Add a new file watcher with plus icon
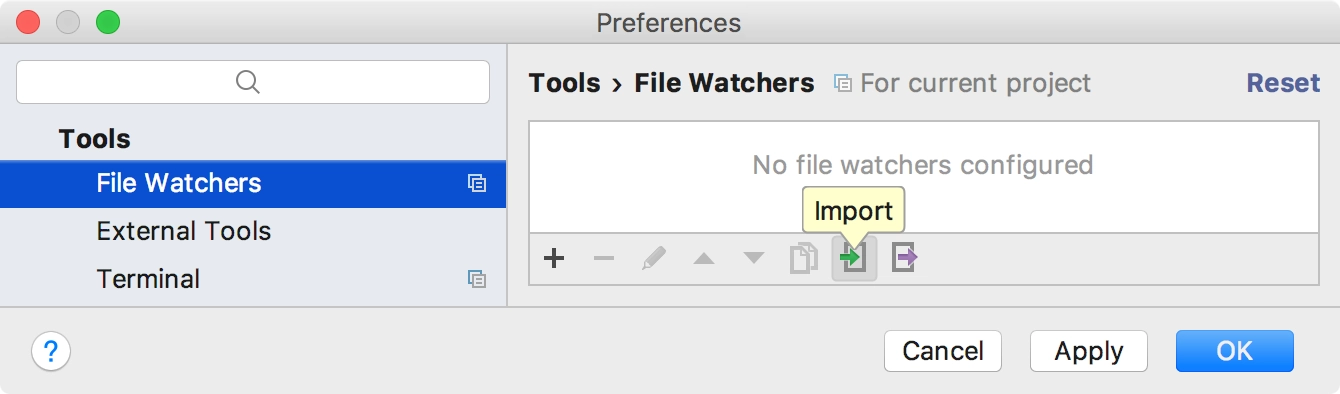This screenshot has width=1340, height=394. point(554,259)
